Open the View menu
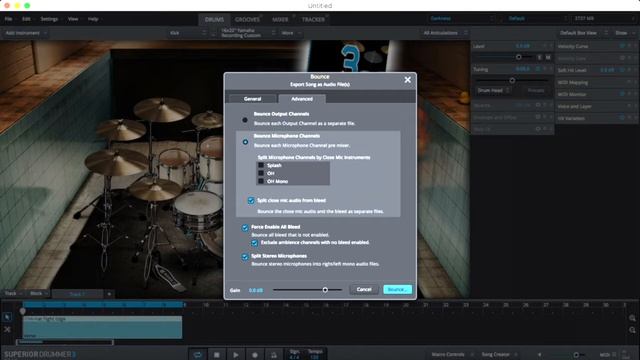Image resolution: width=640 pixels, height=360 pixels. [x=73, y=19]
